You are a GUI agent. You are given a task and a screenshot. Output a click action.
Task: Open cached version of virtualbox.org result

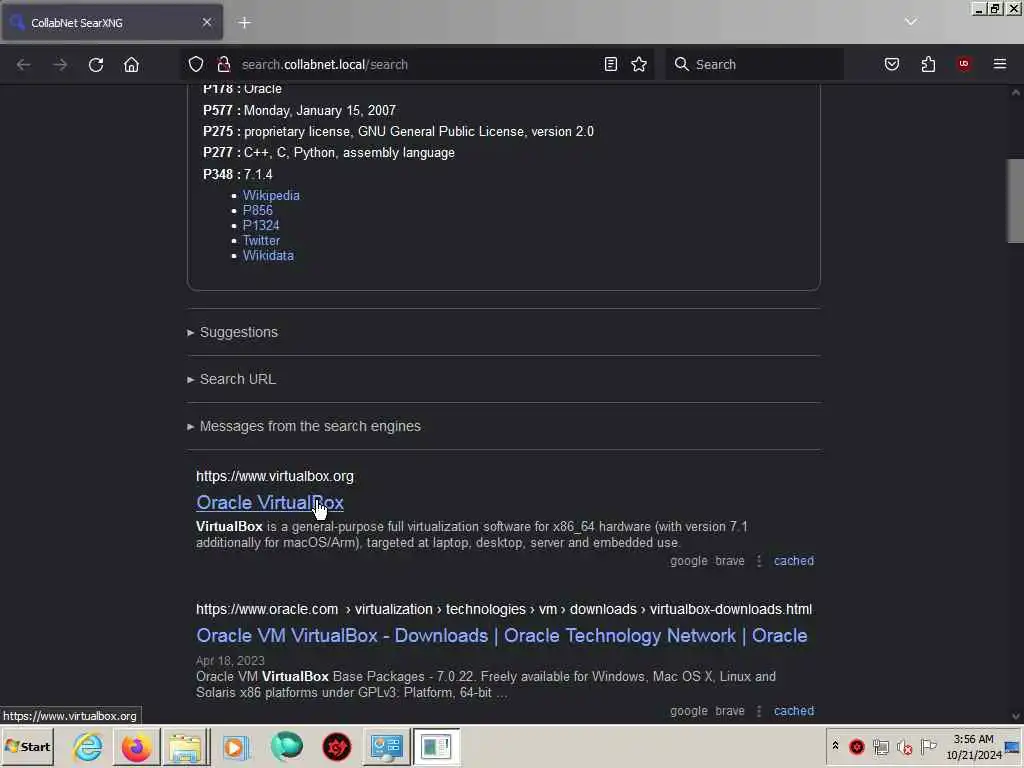coord(794,561)
